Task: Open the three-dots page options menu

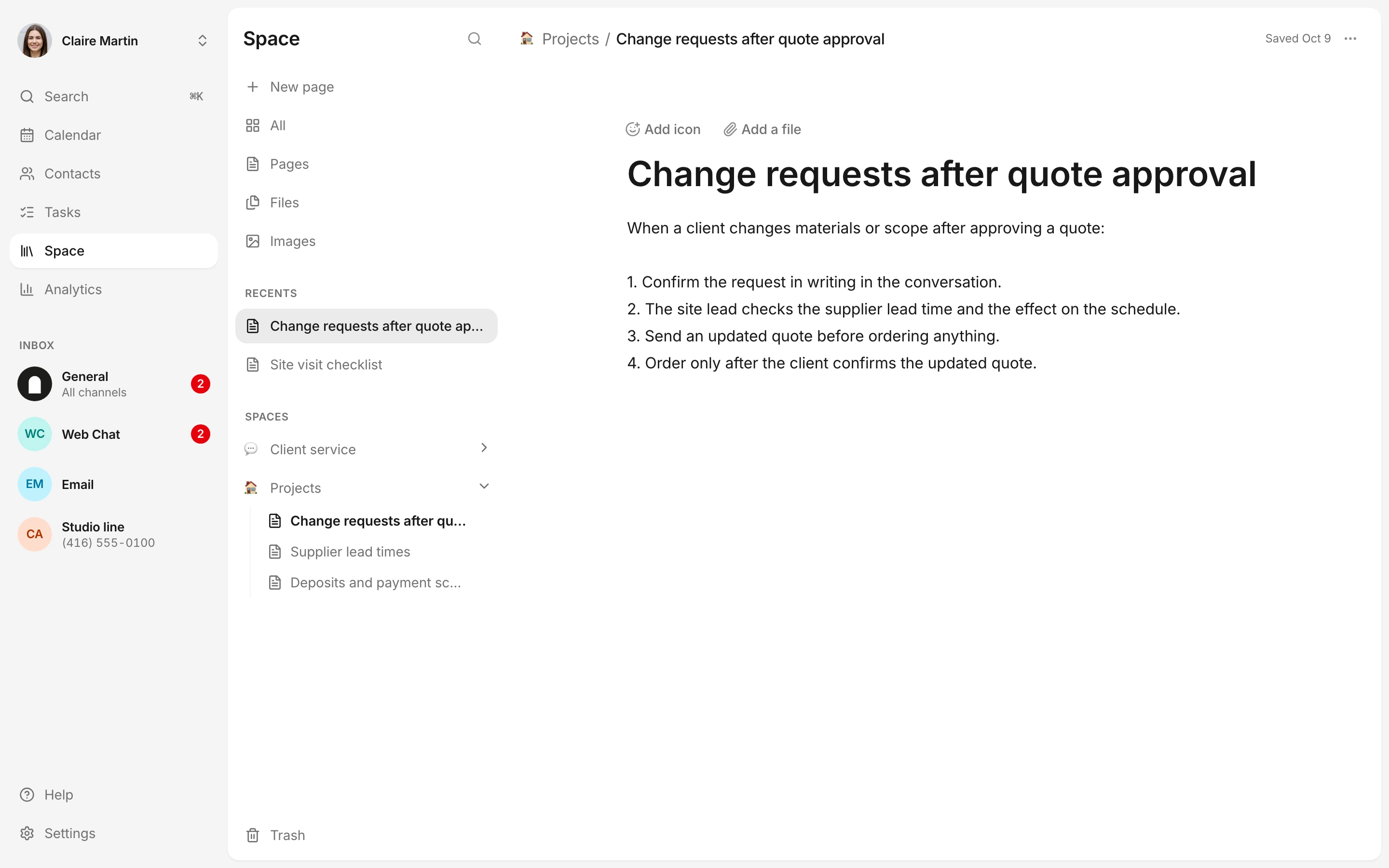Action: tap(1350, 39)
